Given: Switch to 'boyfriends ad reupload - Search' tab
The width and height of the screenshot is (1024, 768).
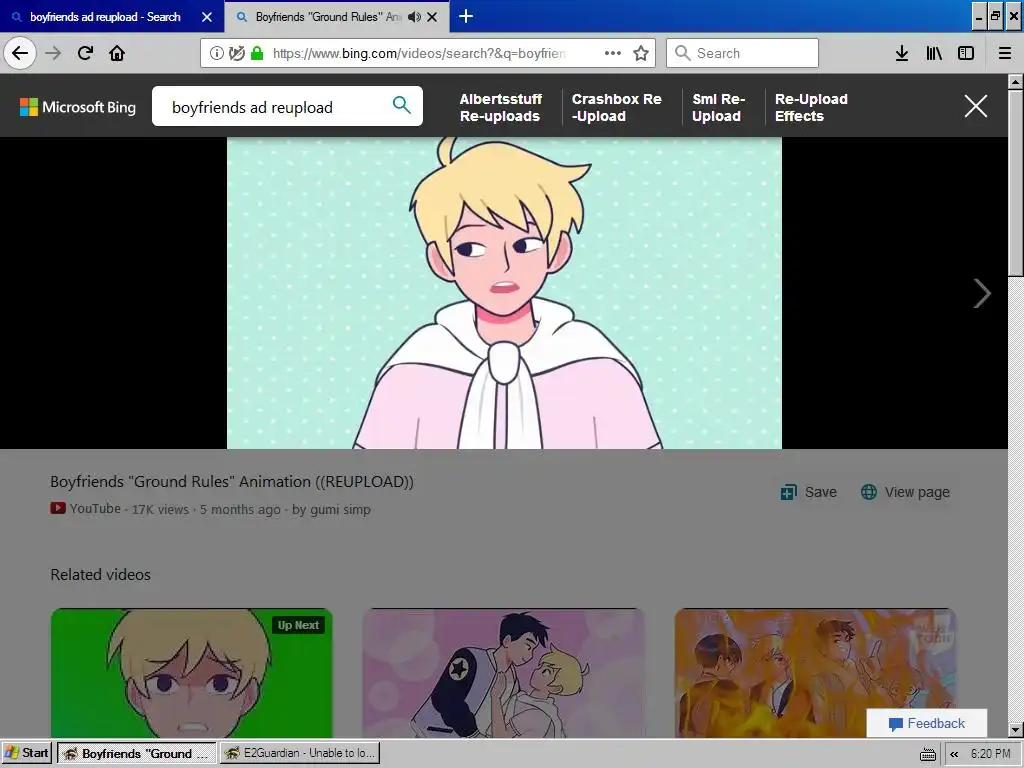Looking at the screenshot, I should (x=105, y=17).
